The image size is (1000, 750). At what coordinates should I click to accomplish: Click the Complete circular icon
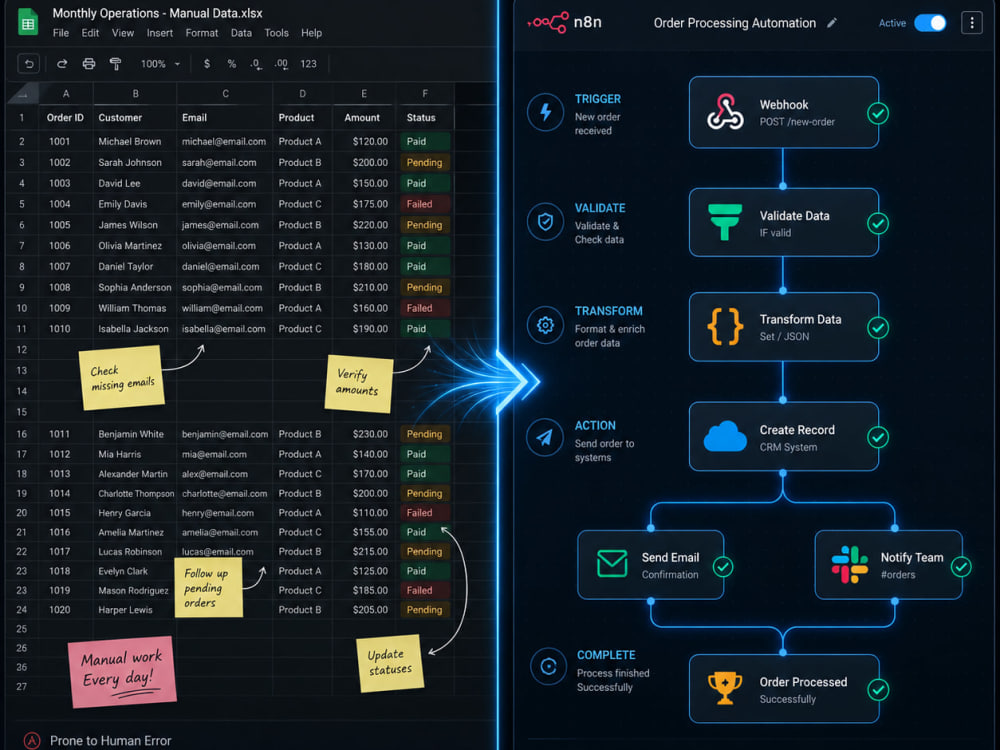(x=548, y=666)
